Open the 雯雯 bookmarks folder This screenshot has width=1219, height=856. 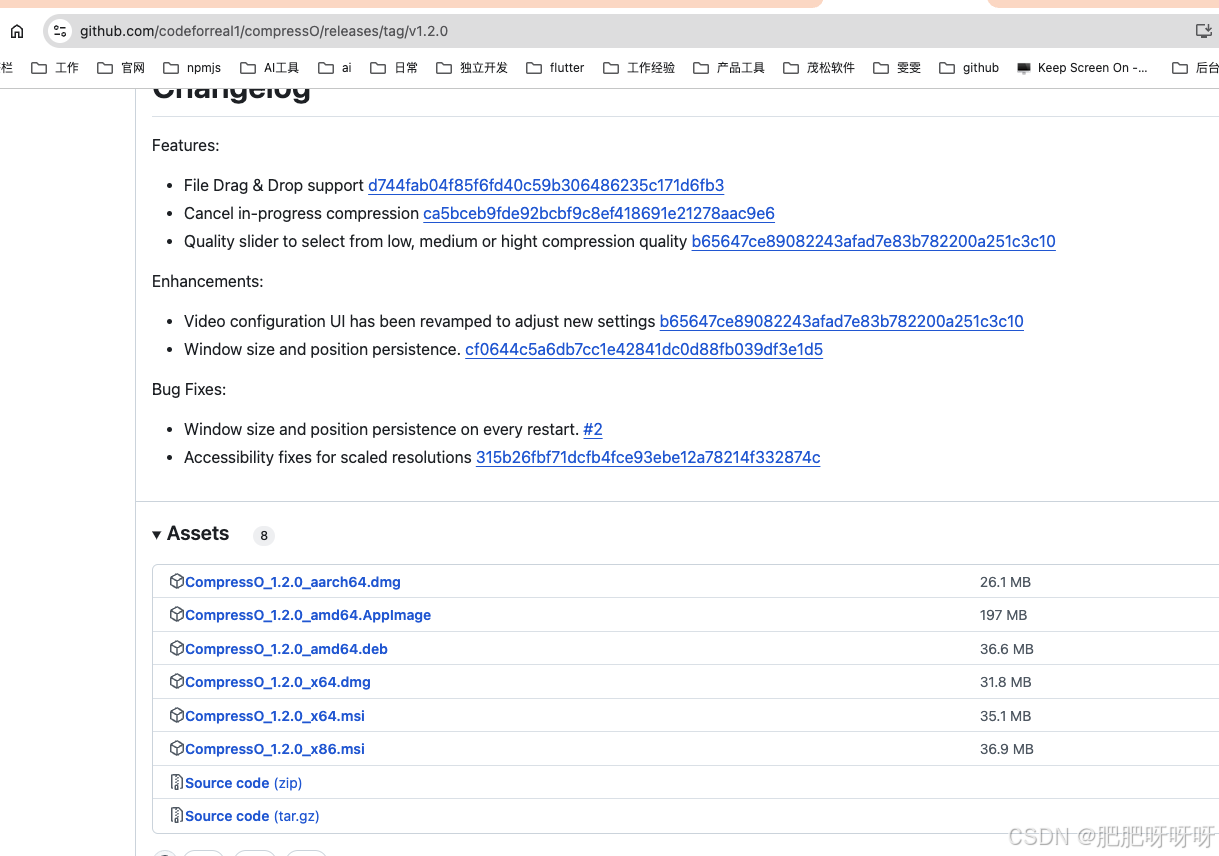[x=897, y=68]
